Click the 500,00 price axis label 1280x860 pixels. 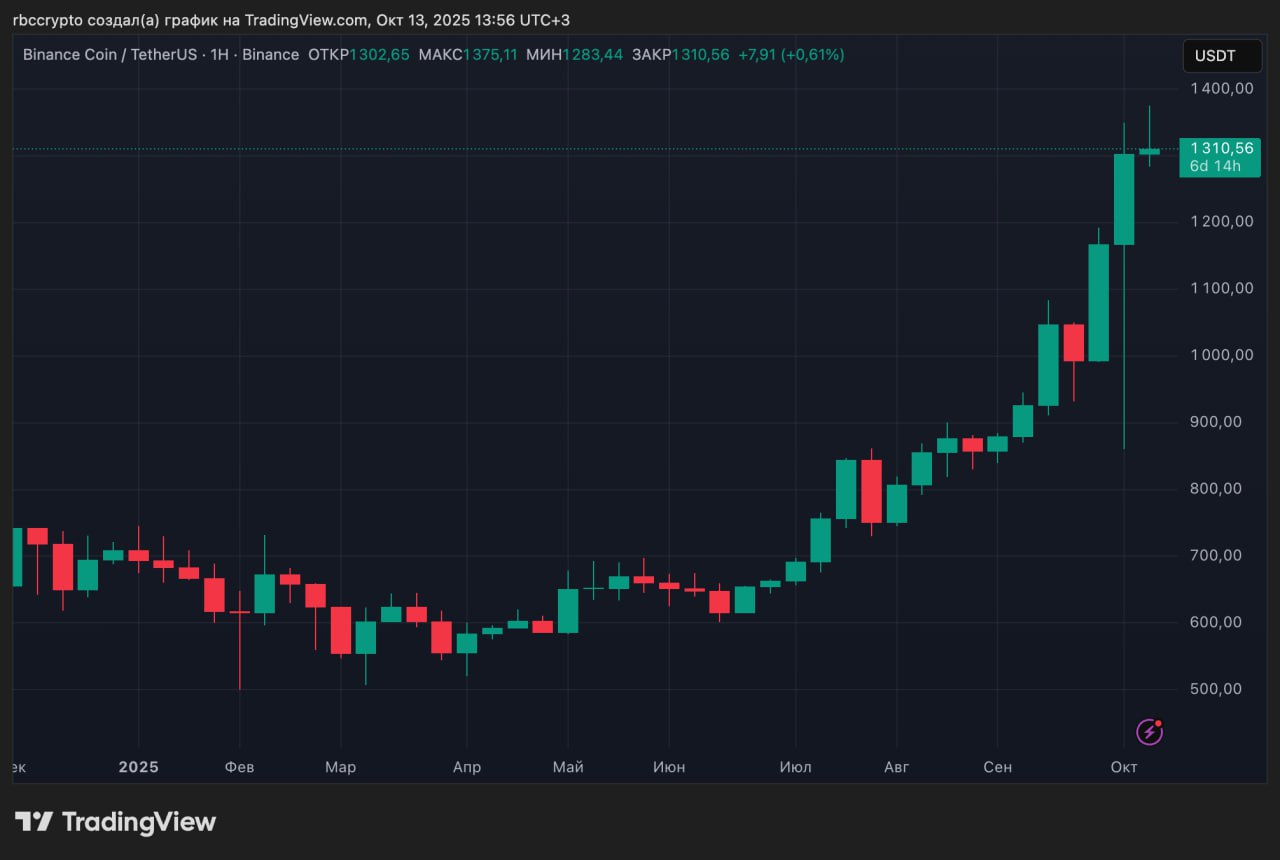pyautogui.click(x=1221, y=689)
